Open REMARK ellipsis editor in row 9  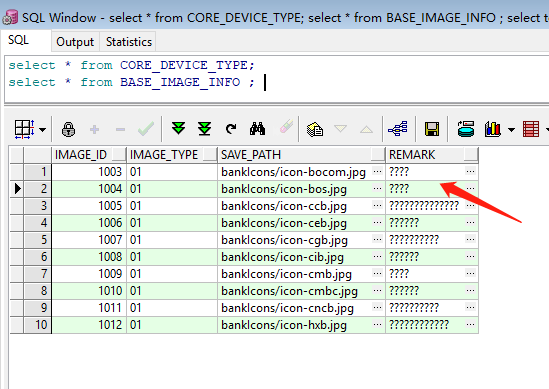tap(471, 308)
